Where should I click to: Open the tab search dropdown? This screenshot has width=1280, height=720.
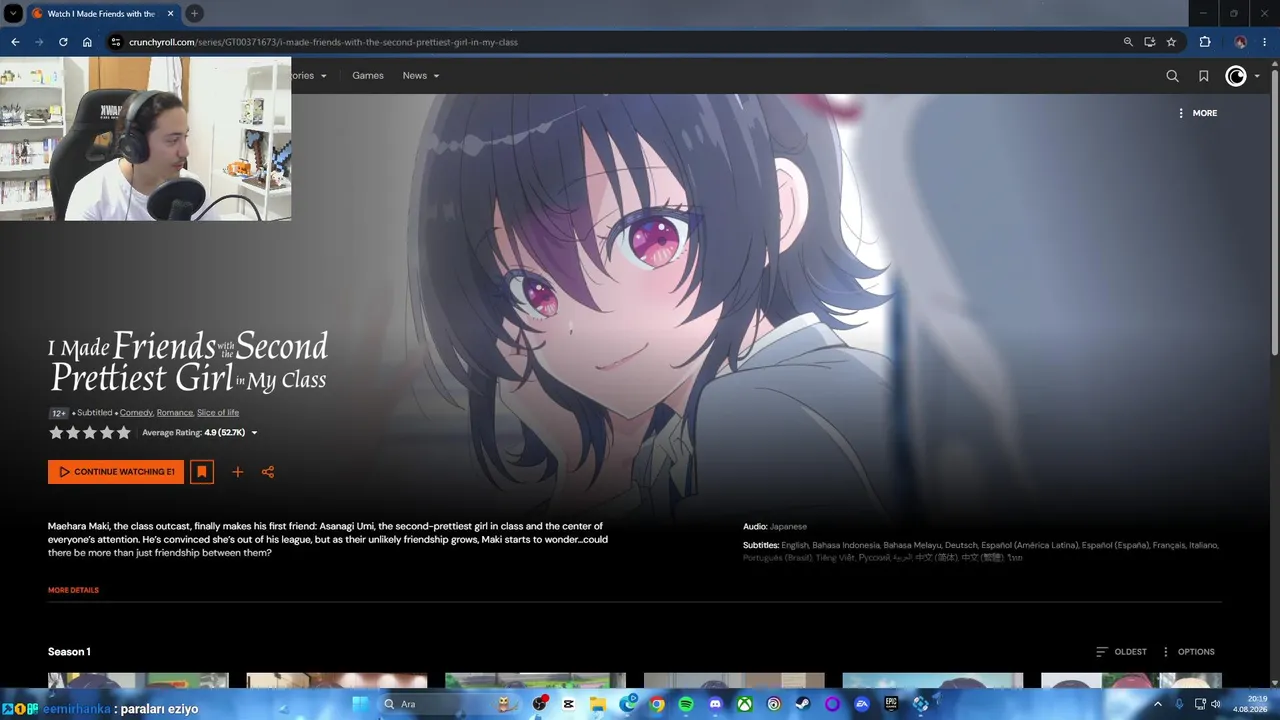(13, 14)
